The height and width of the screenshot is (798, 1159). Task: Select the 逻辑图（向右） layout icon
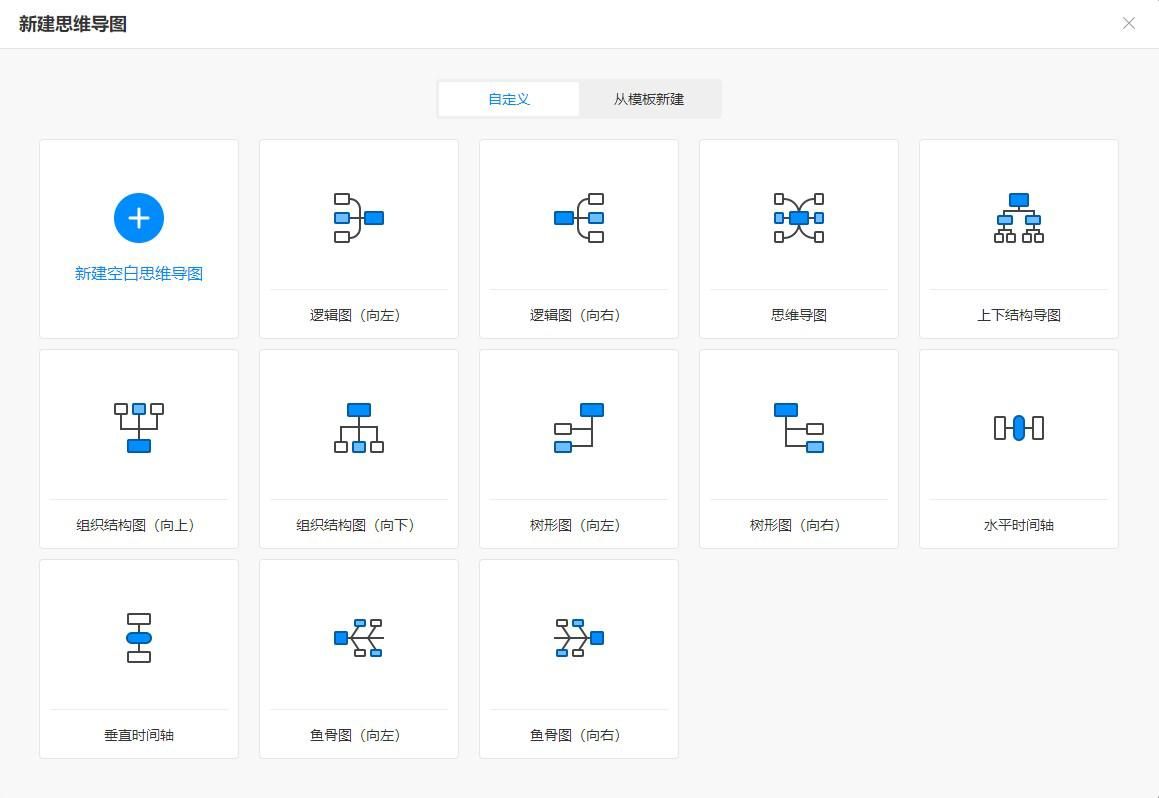click(x=579, y=218)
